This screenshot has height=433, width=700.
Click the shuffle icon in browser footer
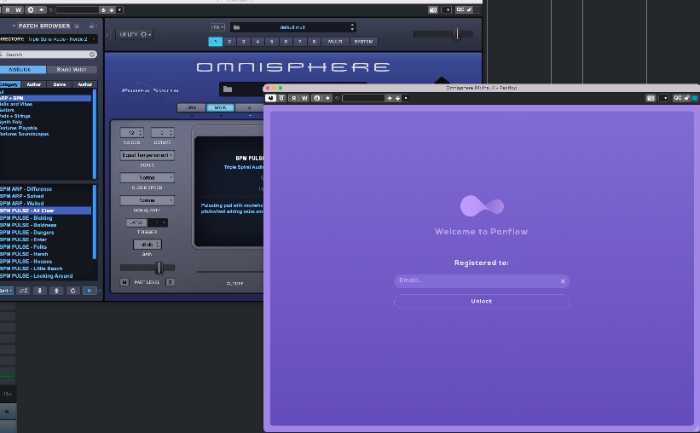[x=23, y=291]
